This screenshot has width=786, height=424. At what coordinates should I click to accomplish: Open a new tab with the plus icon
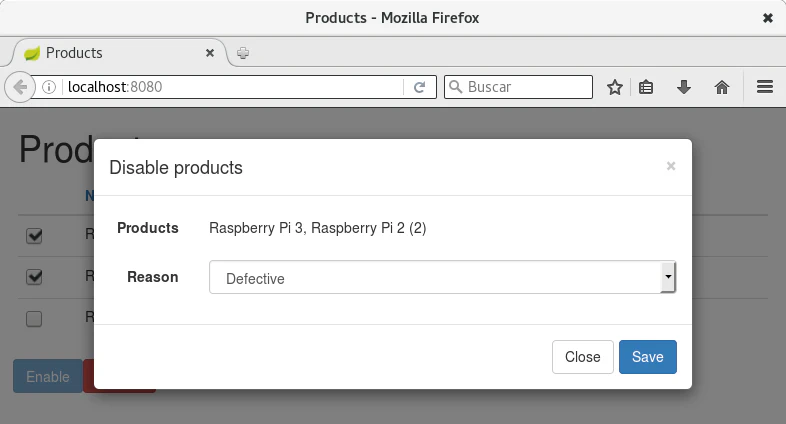243,53
